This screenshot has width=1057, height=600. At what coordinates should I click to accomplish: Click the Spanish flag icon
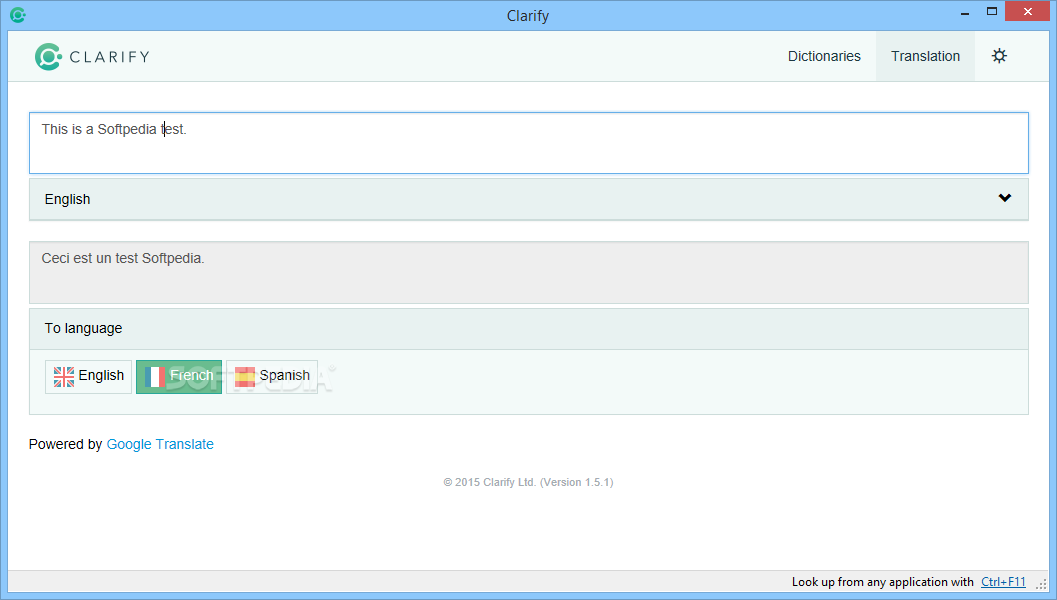(x=245, y=377)
